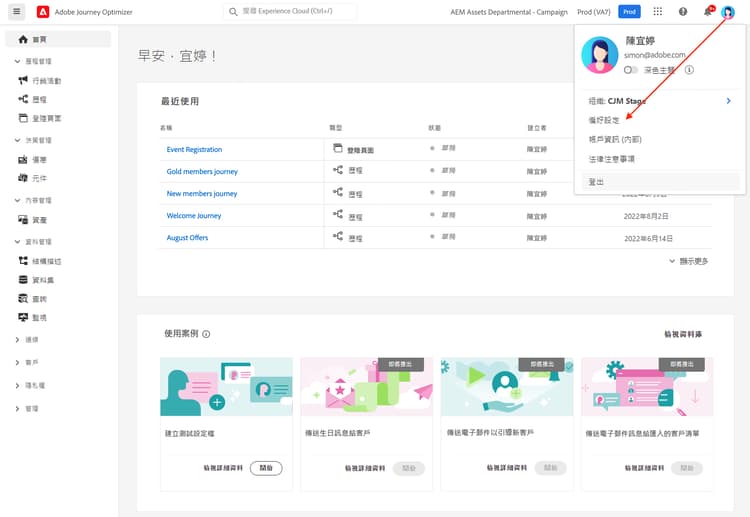Open Components (元件) in sidebar
This screenshot has width=750, height=517.
tap(33, 178)
